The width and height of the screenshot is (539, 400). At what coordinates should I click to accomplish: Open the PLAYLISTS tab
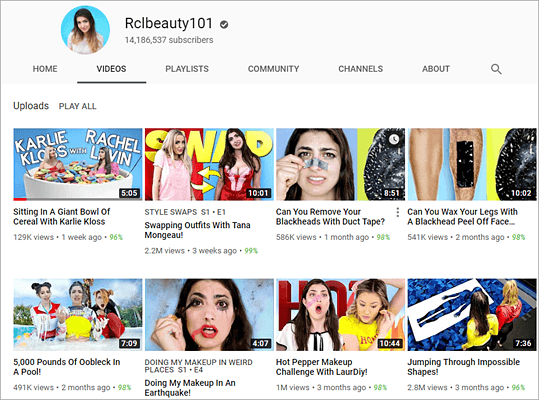187,69
